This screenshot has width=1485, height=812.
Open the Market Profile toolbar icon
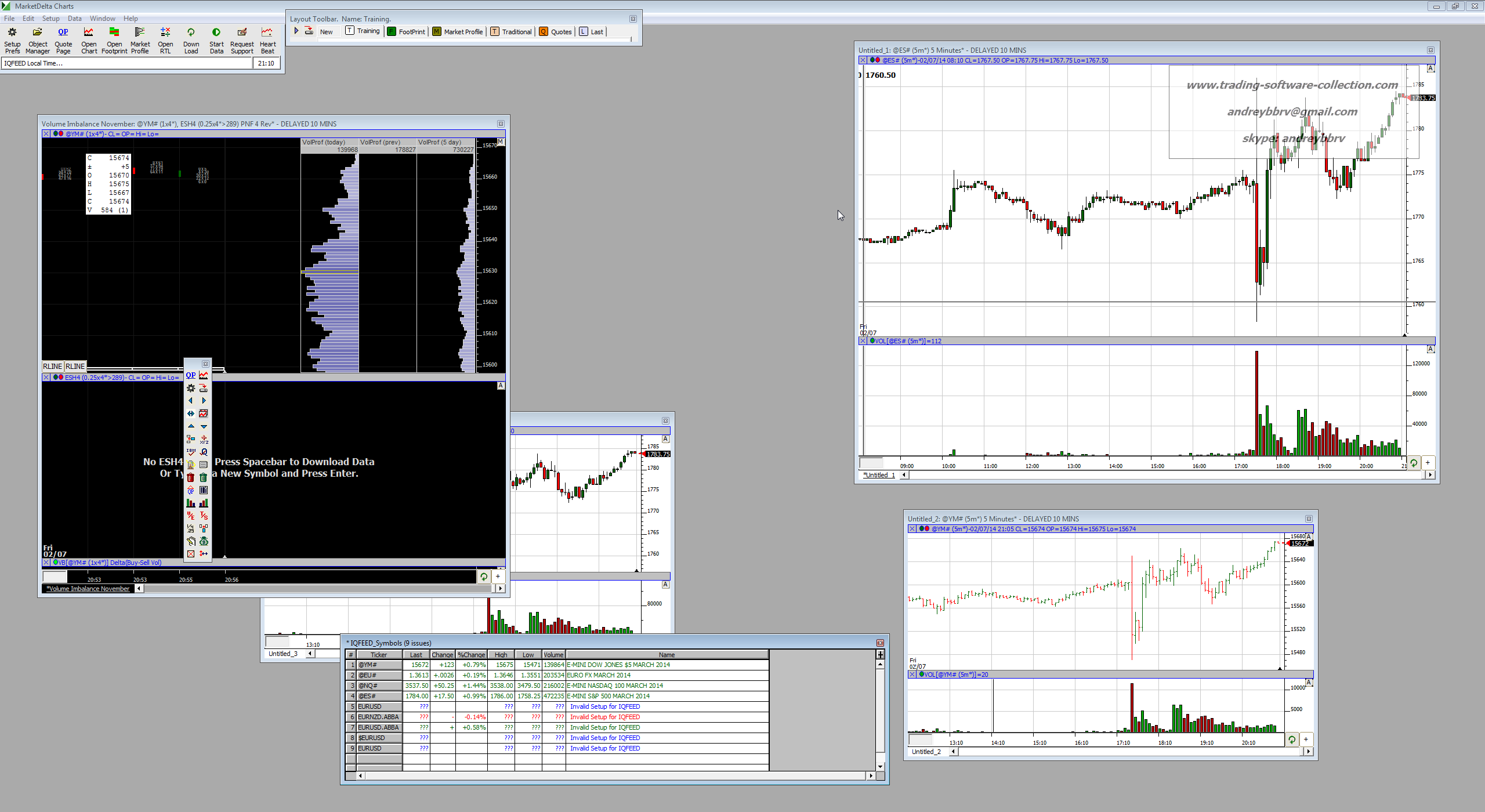coord(140,32)
